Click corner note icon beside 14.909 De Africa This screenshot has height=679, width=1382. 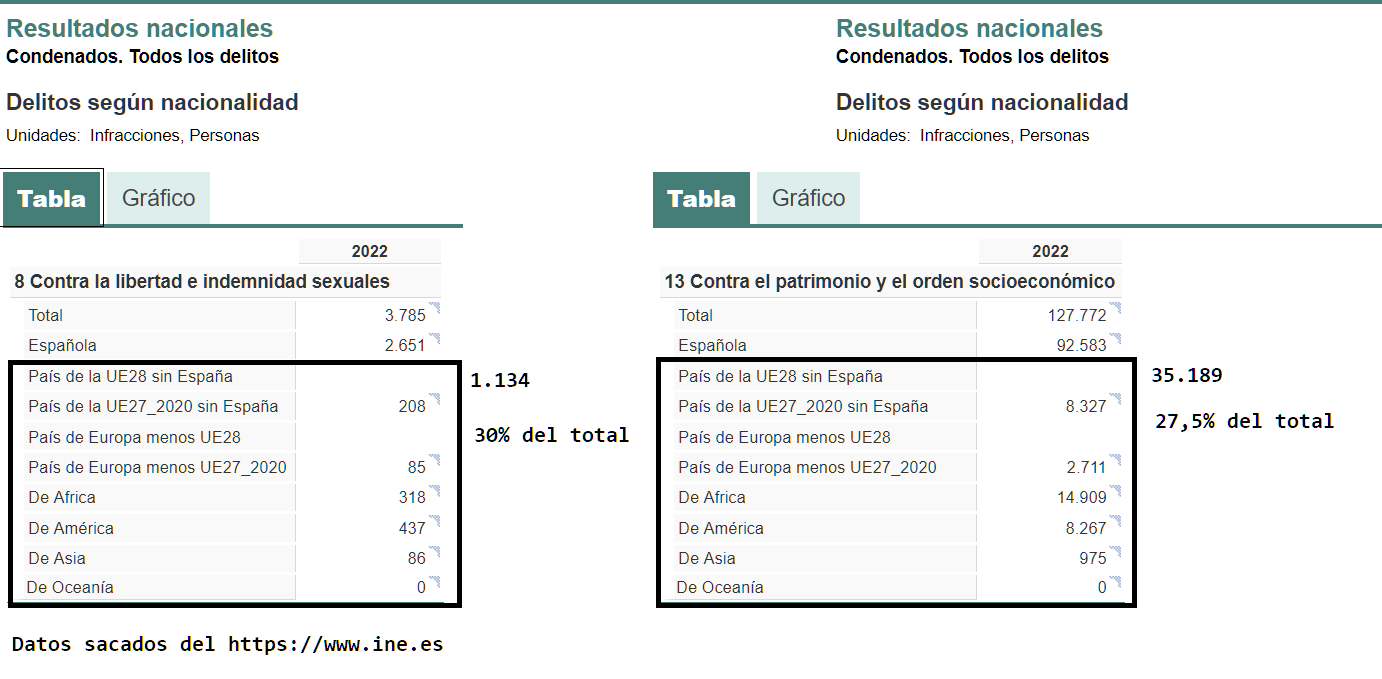point(1115,490)
